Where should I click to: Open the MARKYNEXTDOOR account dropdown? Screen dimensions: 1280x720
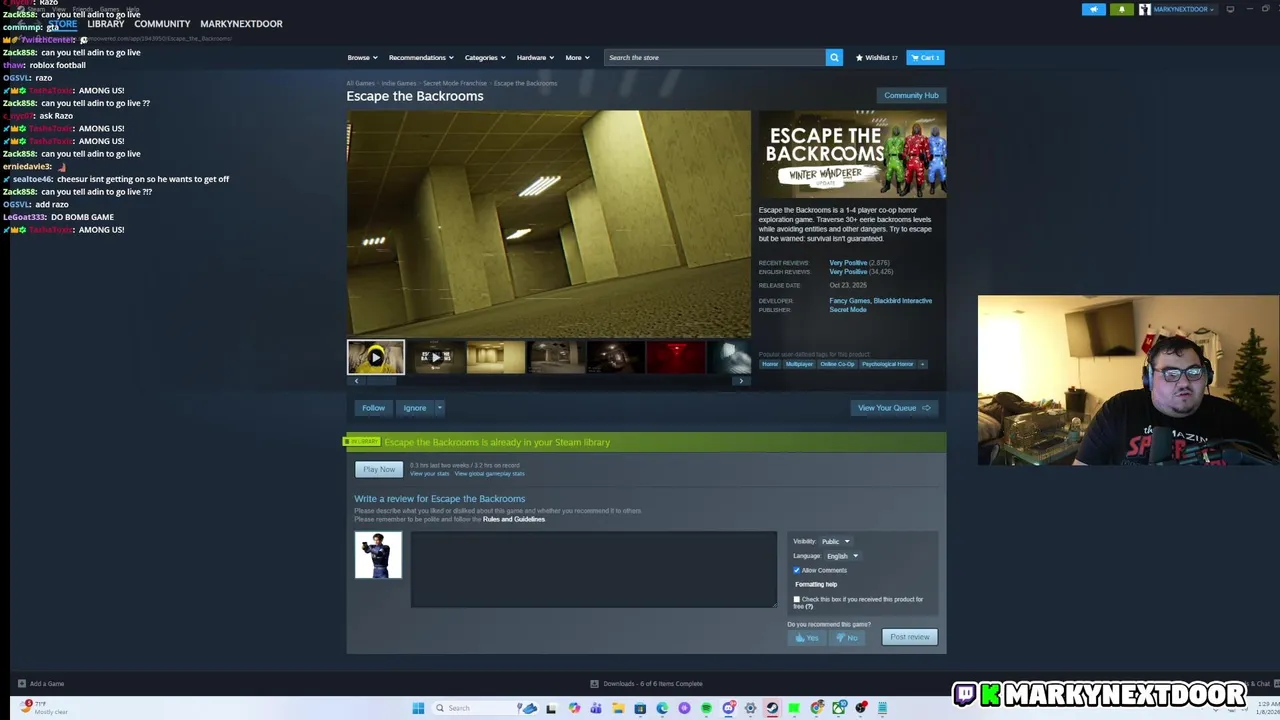[x=1178, y=9]
